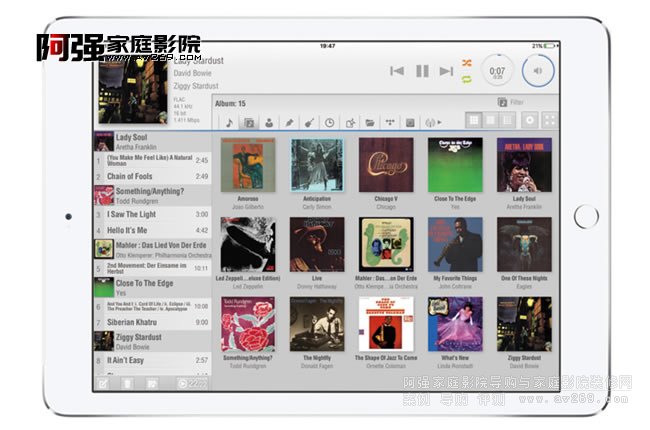Select track Siberian Khatru in playlist
Viewport: 650px width, 430px height.
click(152, 322)
